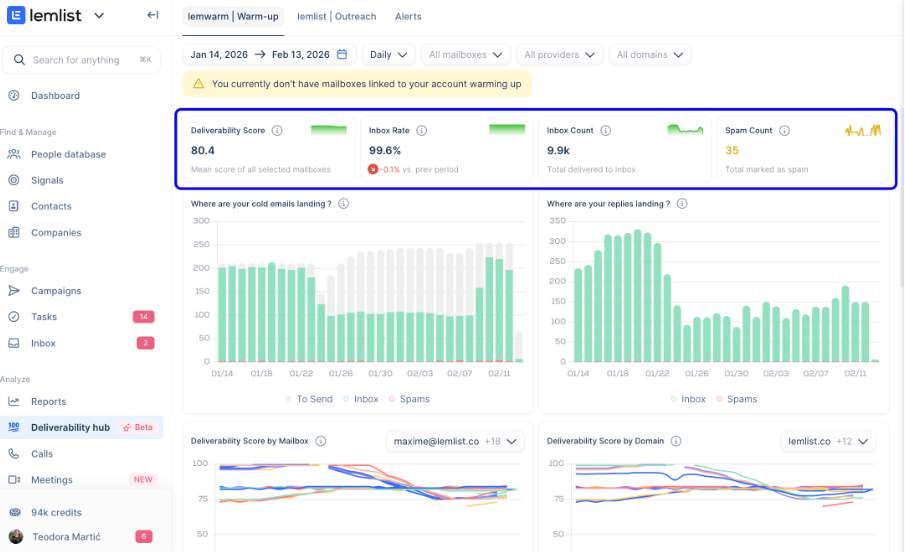Open the All providers dropdown

(x=559, y=54)
